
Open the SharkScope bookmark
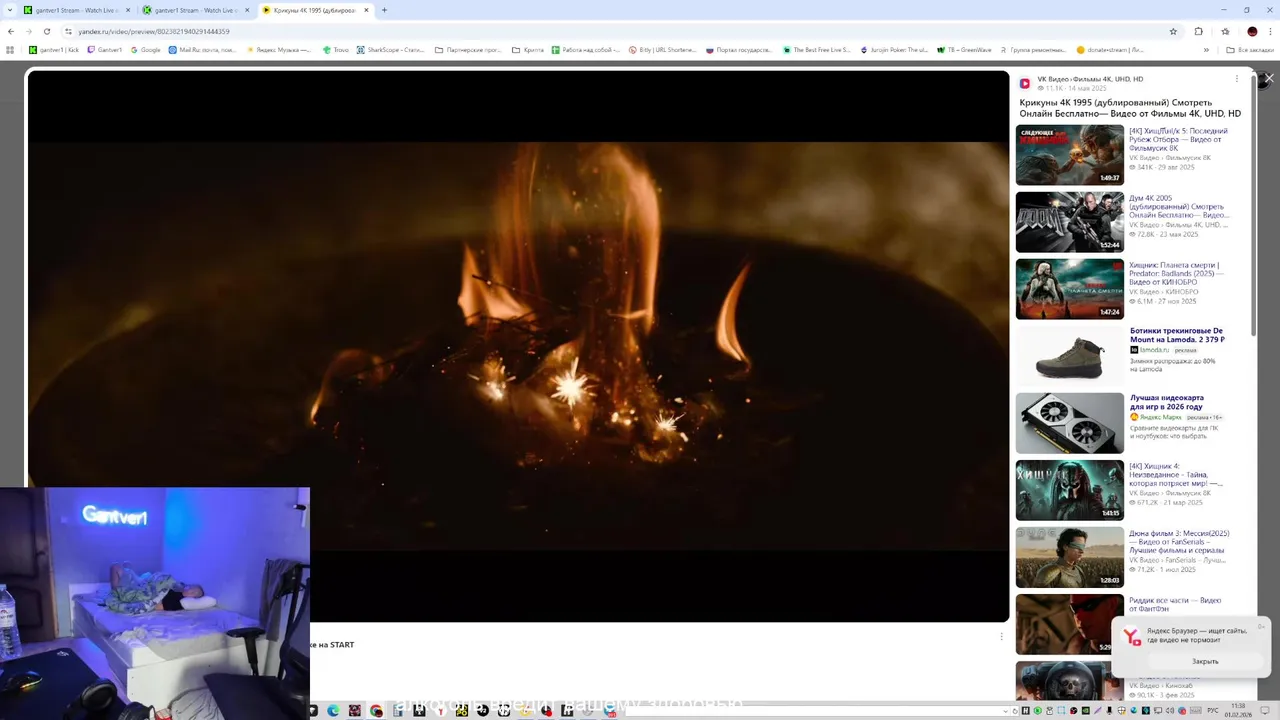[x=391, y=49]
